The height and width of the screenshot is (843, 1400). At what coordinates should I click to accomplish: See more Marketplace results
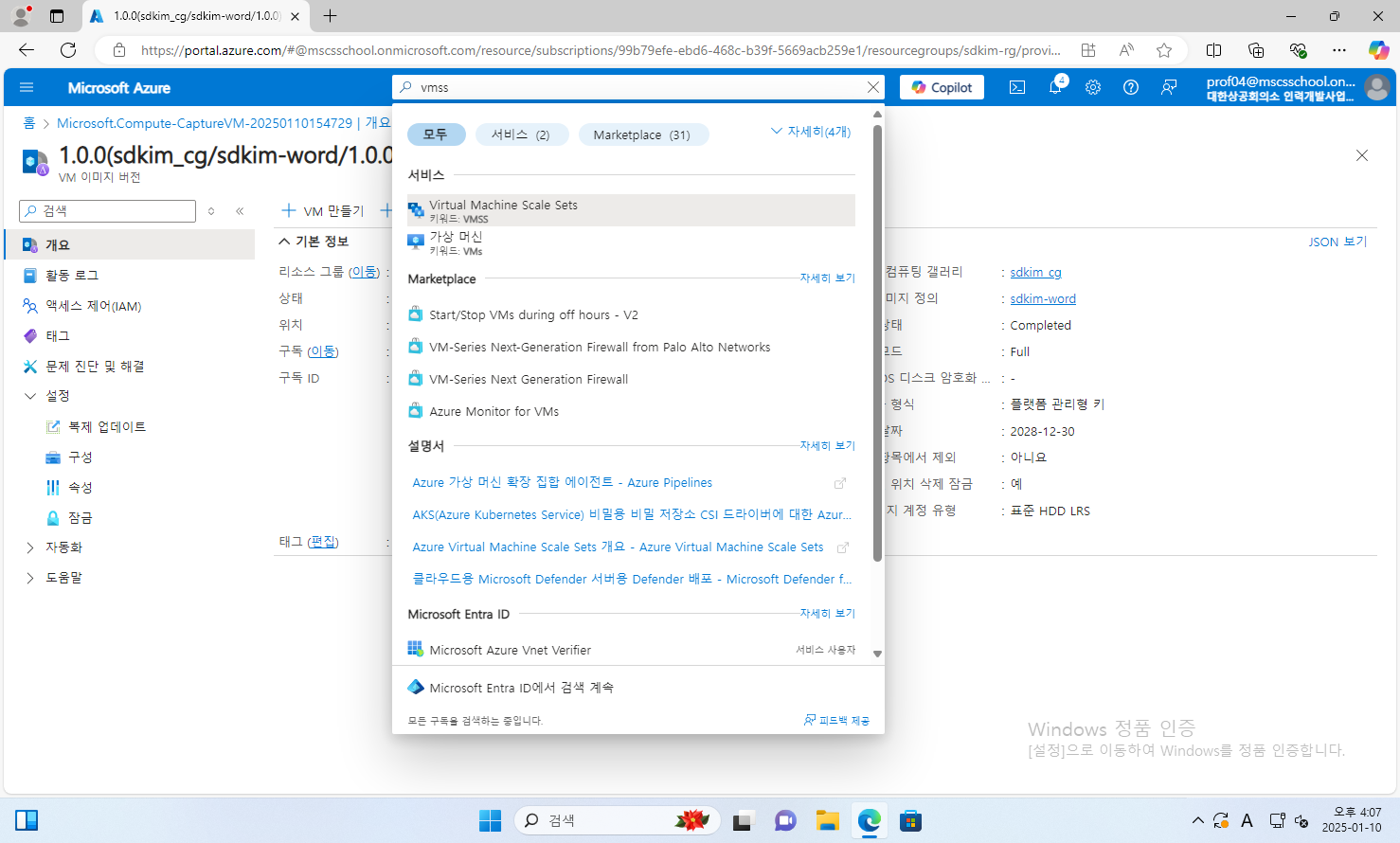(827, 278)
